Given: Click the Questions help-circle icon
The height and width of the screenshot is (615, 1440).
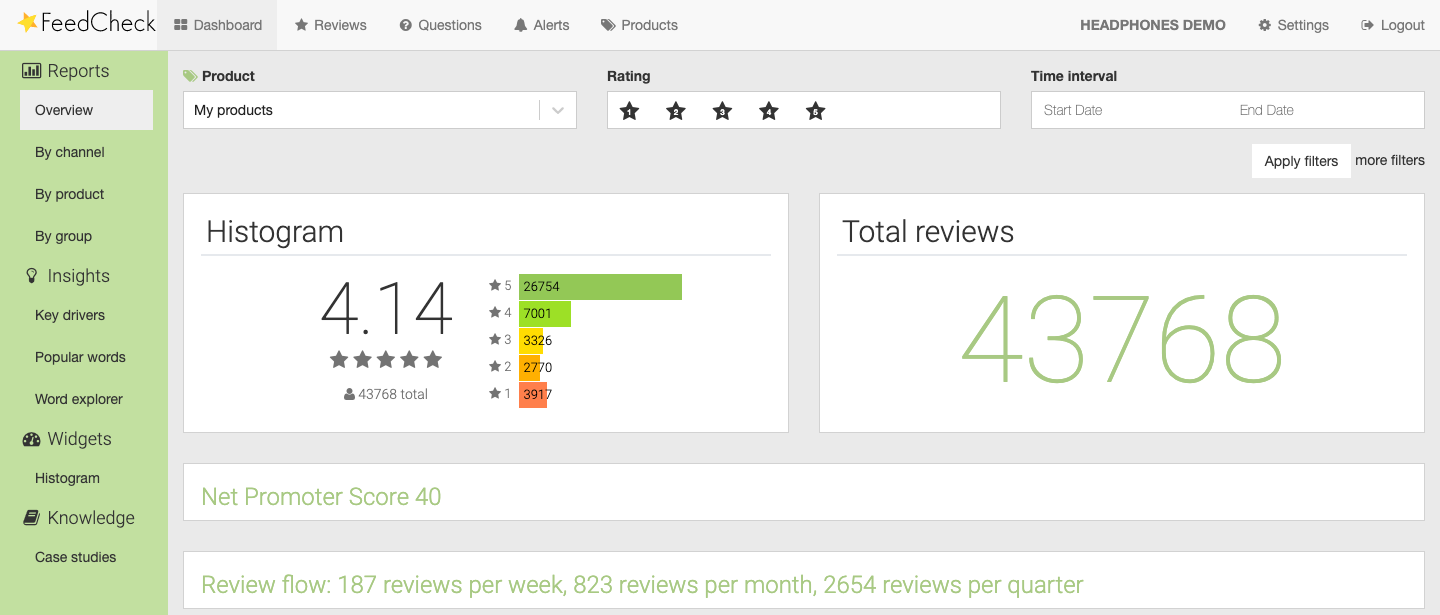Looking at the screenshot, I should (406, 25).
